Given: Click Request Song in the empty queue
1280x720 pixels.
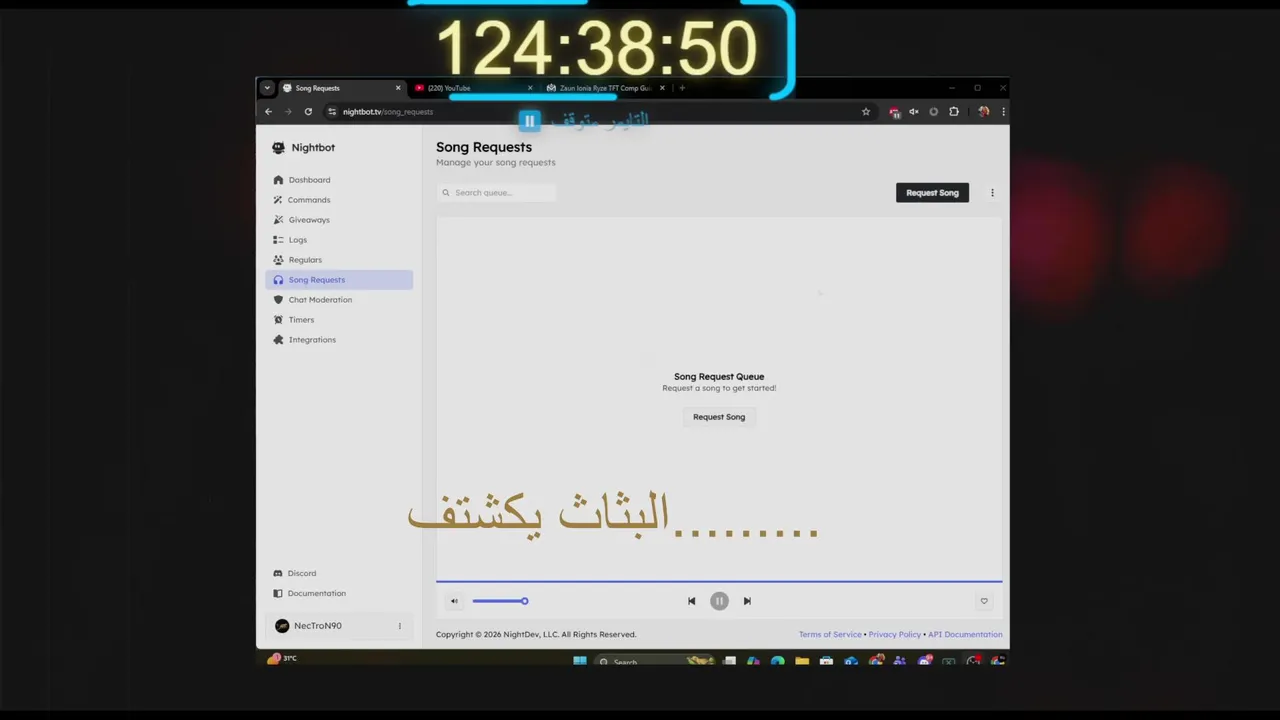Looking at the screenshot, I should tap(719, 417).
